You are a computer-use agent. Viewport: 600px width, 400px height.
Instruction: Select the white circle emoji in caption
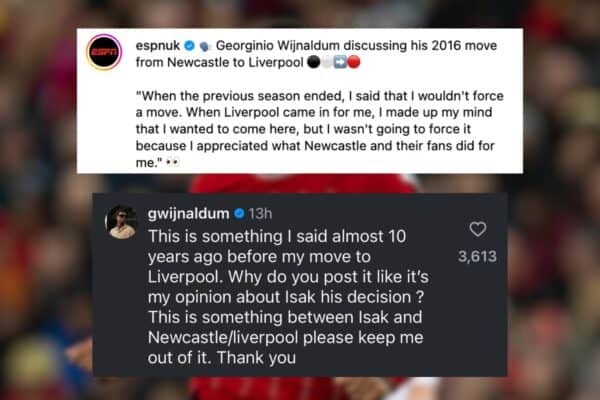click(x=326, y=62)
